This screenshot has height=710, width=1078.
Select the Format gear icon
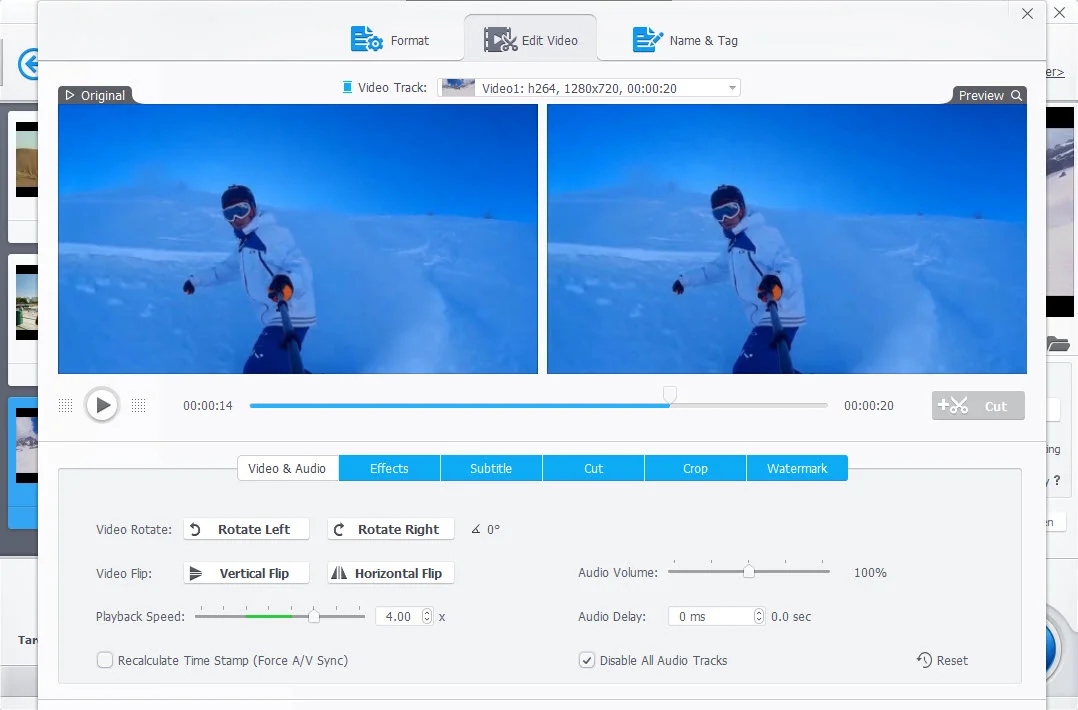[367, 39]
